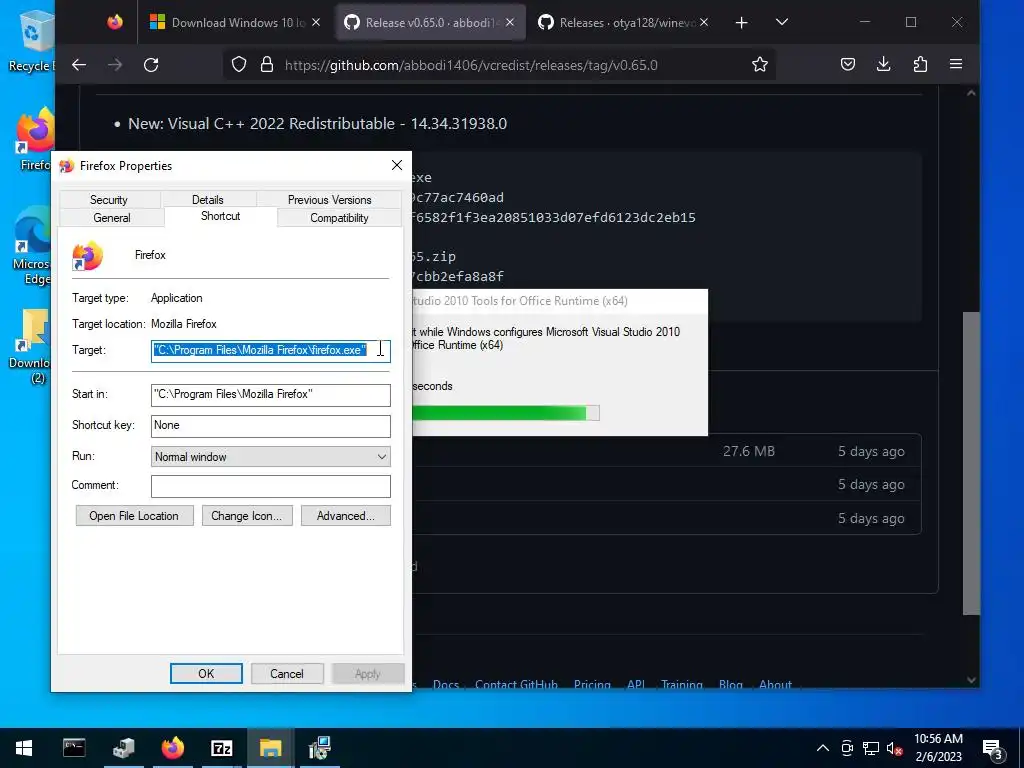Open a new browser tab with plus
The height and width of the screenshot is (768, 1024).
click(x=741, y=23)
